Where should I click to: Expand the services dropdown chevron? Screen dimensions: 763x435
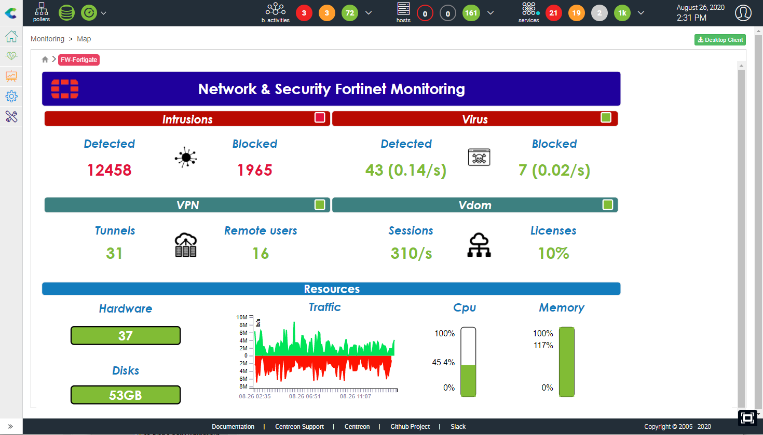click(x=641, y=13)
